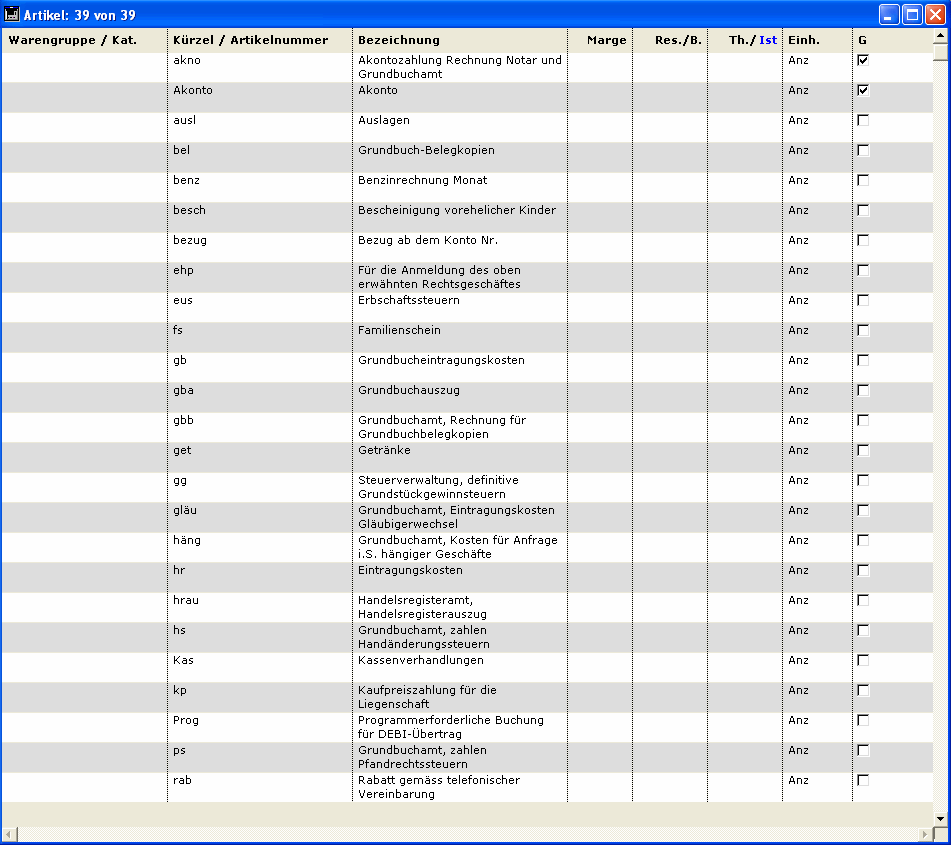Click the Res./B. column header
951x845 pixels.
(x=678, y=40)
